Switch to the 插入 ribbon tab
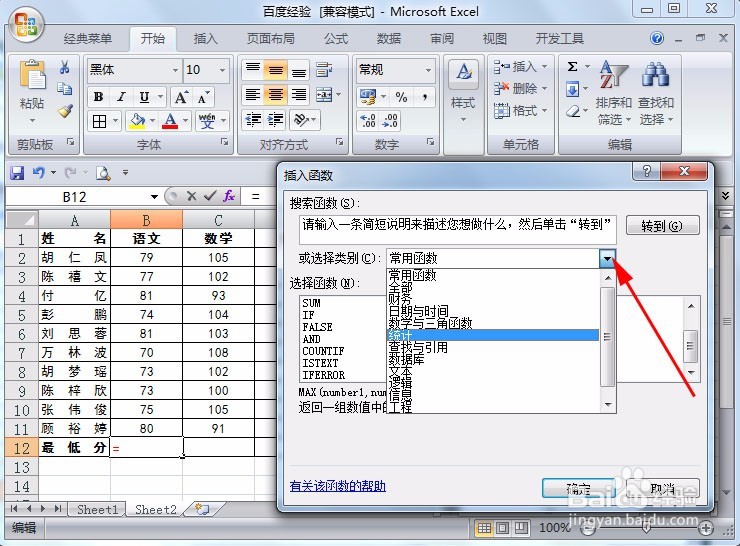Viewport: 740px width, 546px height. [x=205, y=38]
